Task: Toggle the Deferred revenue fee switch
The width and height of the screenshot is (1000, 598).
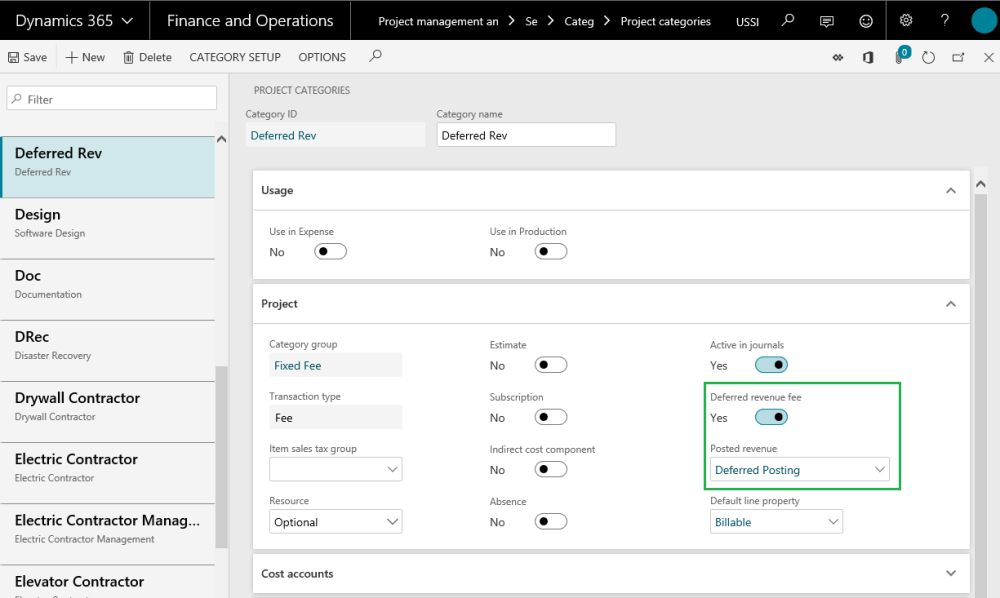Action: coord(771,417)
